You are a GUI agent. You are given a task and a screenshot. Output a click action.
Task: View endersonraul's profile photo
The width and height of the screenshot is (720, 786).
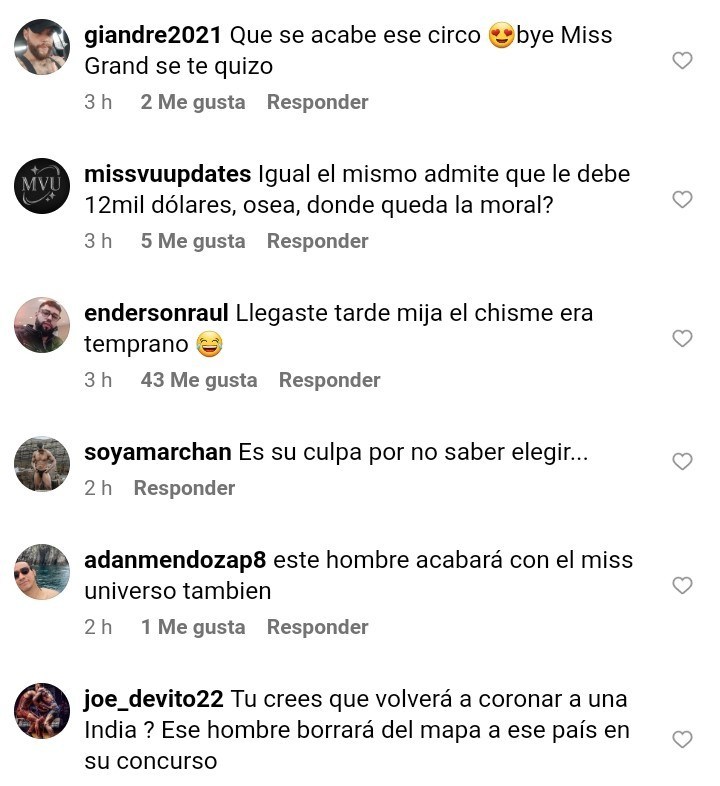pos(42,325)
